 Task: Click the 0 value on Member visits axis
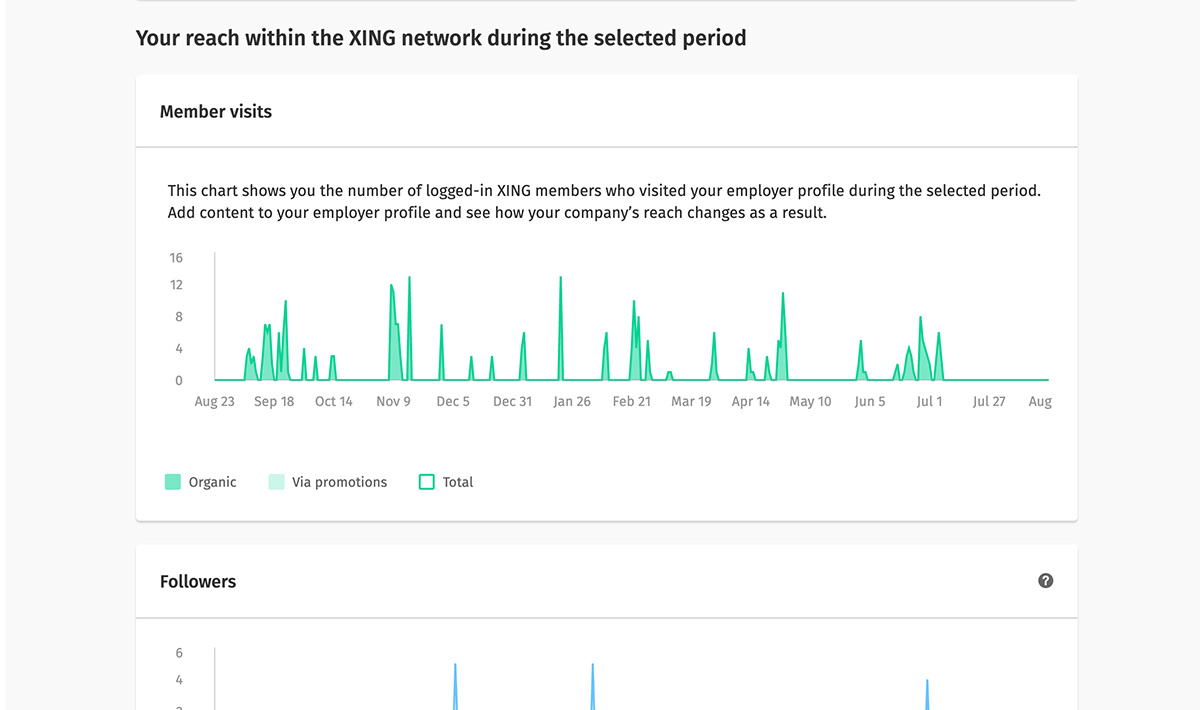(179, 381)
